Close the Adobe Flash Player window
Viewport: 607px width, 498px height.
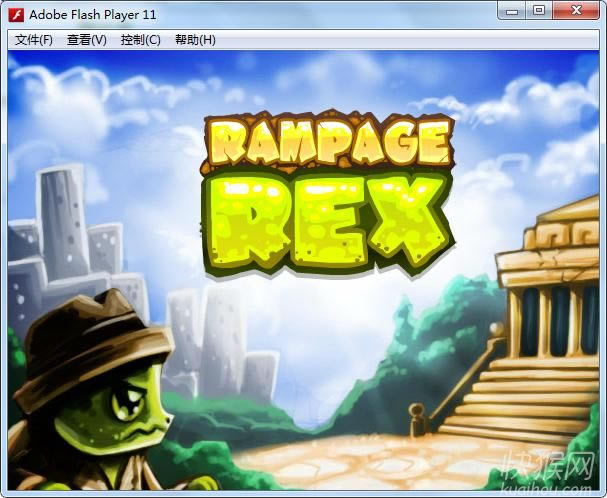click(x=577, y=11)
